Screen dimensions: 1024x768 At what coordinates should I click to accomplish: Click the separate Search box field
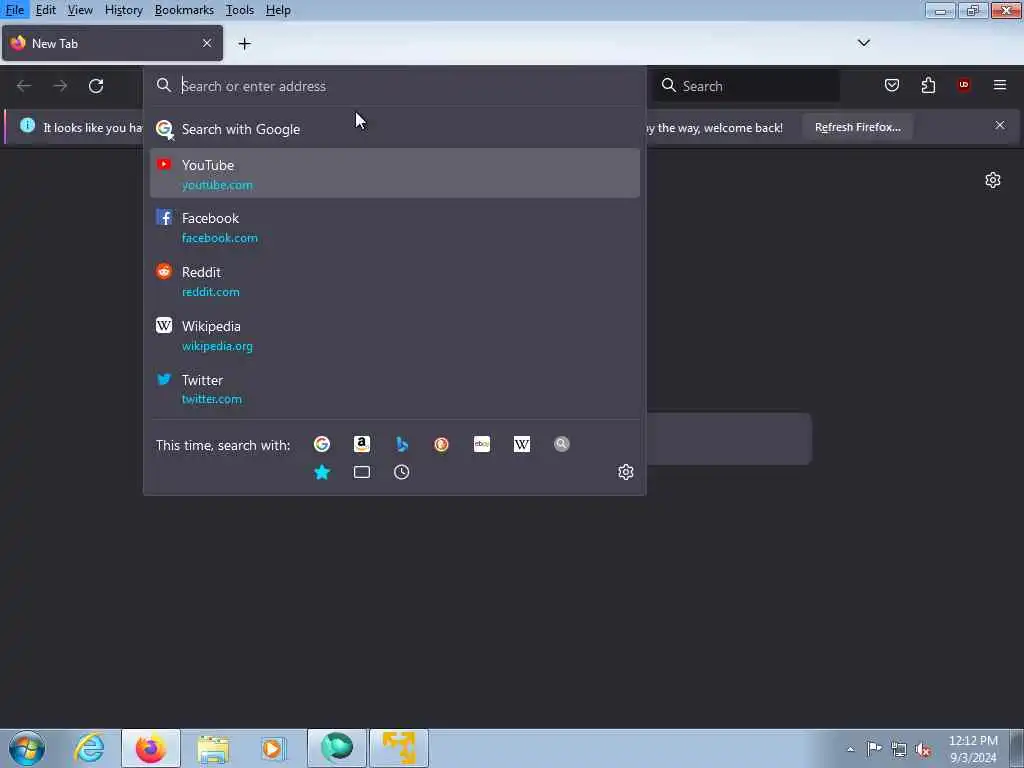(746, 86)
